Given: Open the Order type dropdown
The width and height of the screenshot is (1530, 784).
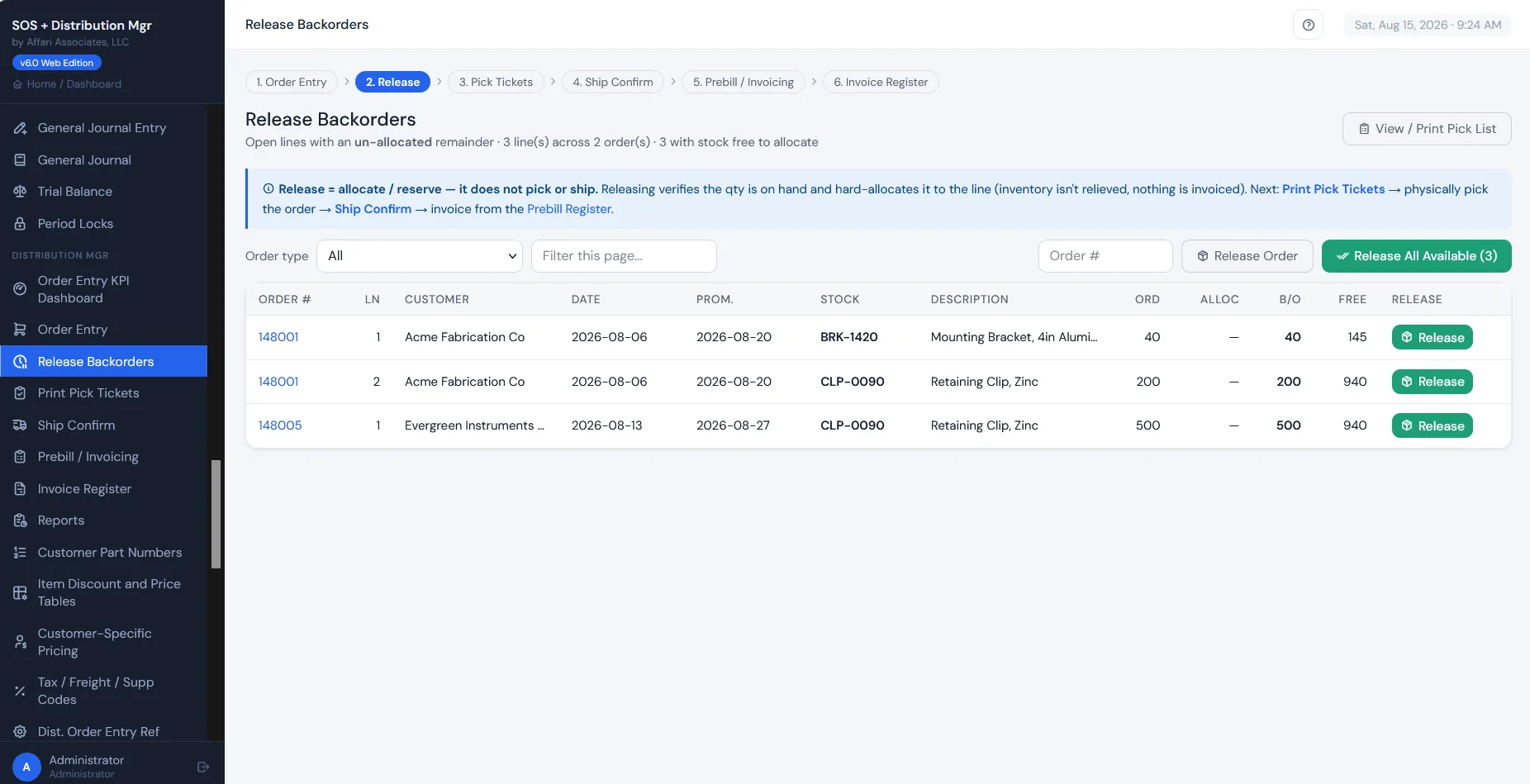Looking at the screenshot, I should [x=420, y=256].
